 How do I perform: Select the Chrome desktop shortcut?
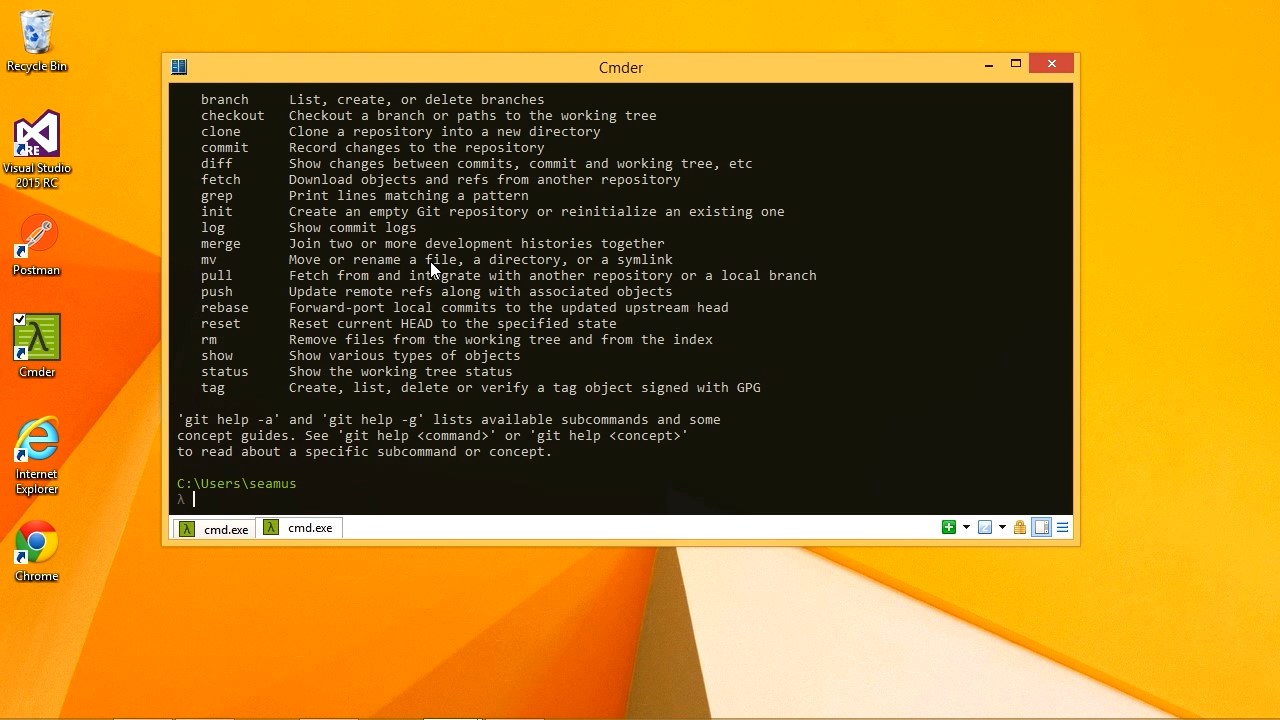coord(37,551)
